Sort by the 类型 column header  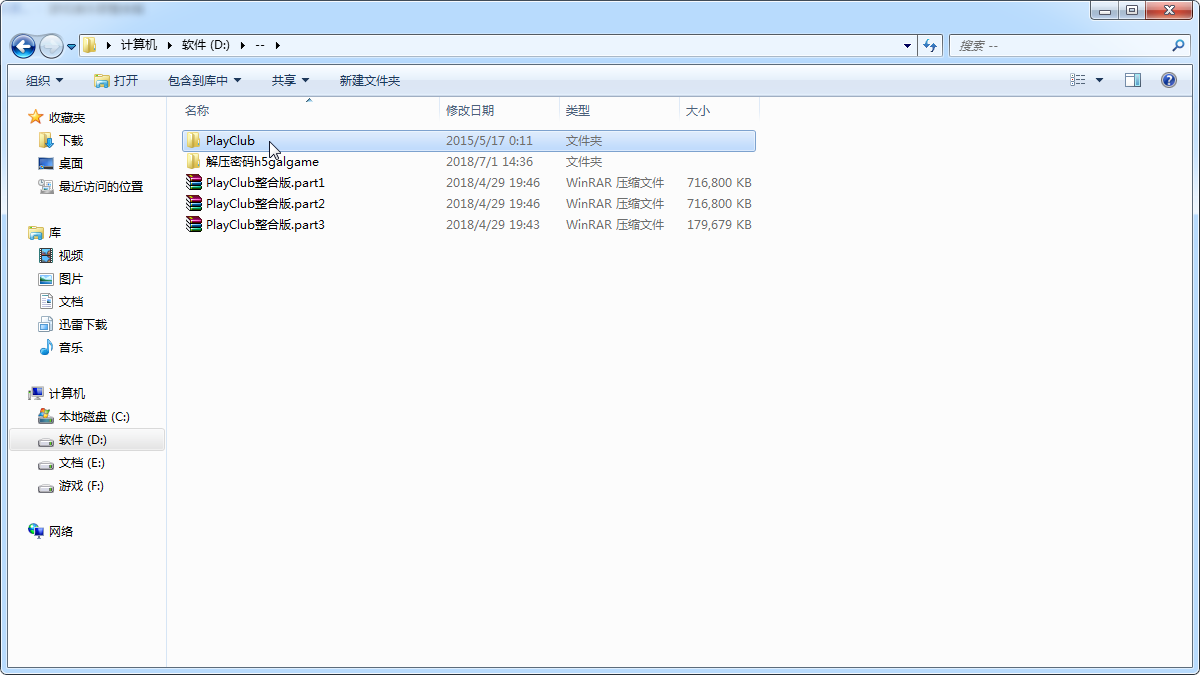(x=620, y=110)
